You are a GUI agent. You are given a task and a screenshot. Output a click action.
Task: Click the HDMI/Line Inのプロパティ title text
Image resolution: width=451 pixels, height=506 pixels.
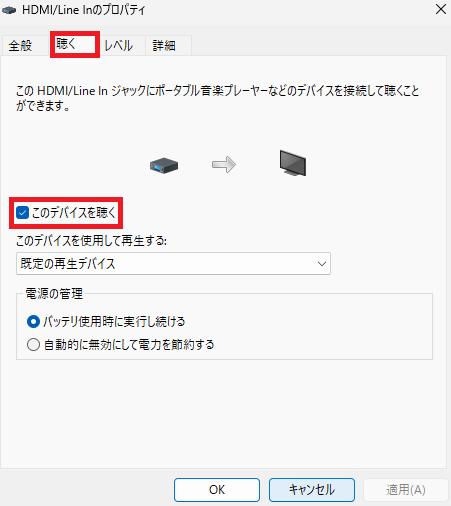point(84,10)
